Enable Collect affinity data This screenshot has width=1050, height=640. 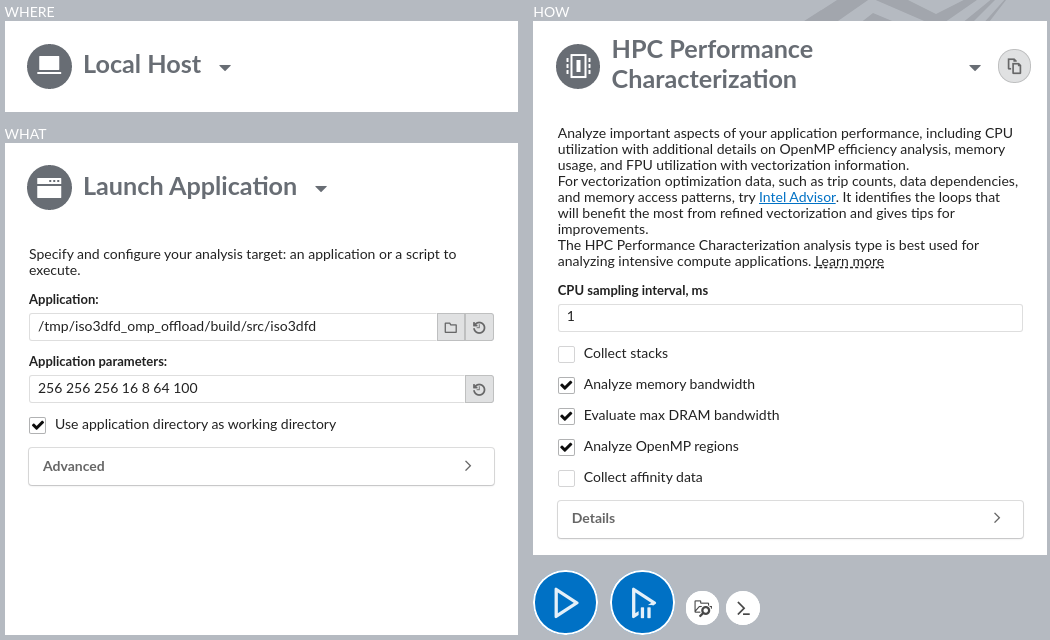pyautogui.click(x=566, y=478)
